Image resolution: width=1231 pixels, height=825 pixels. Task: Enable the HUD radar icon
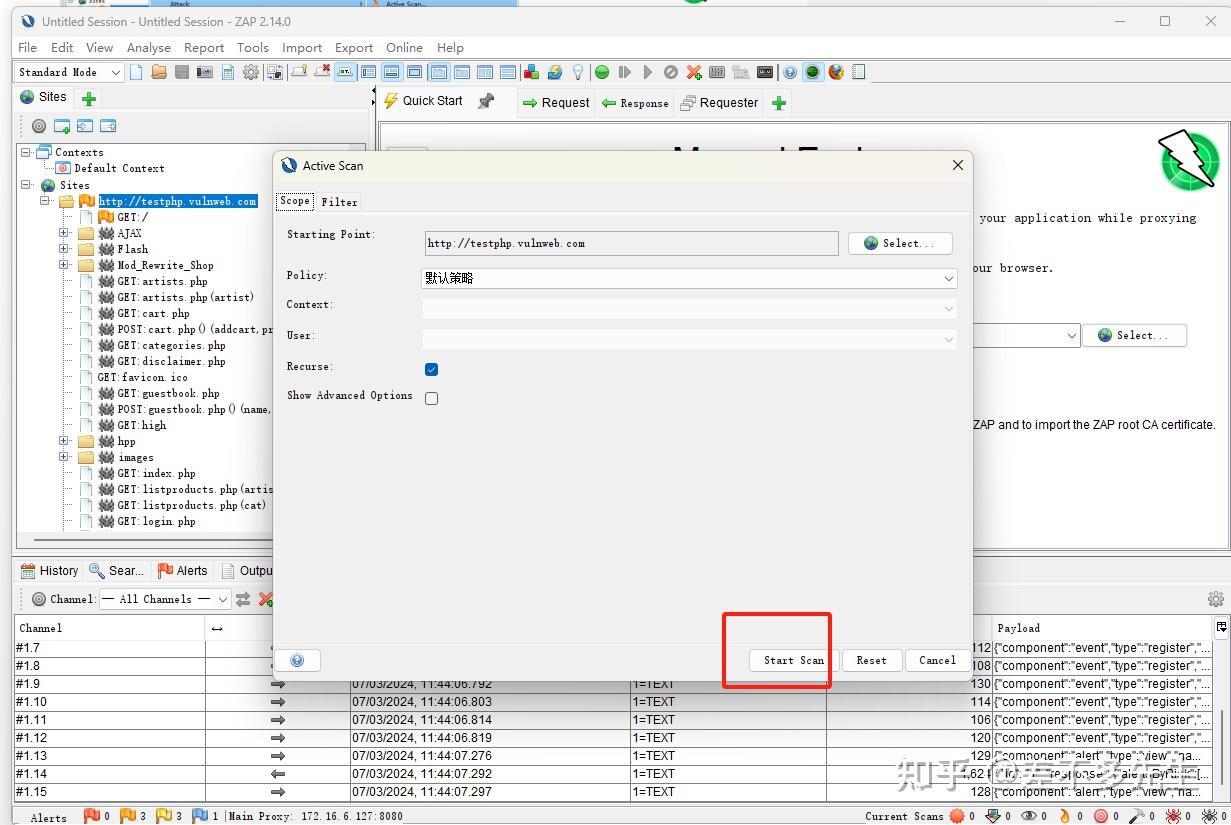click(x=812, y=72)
